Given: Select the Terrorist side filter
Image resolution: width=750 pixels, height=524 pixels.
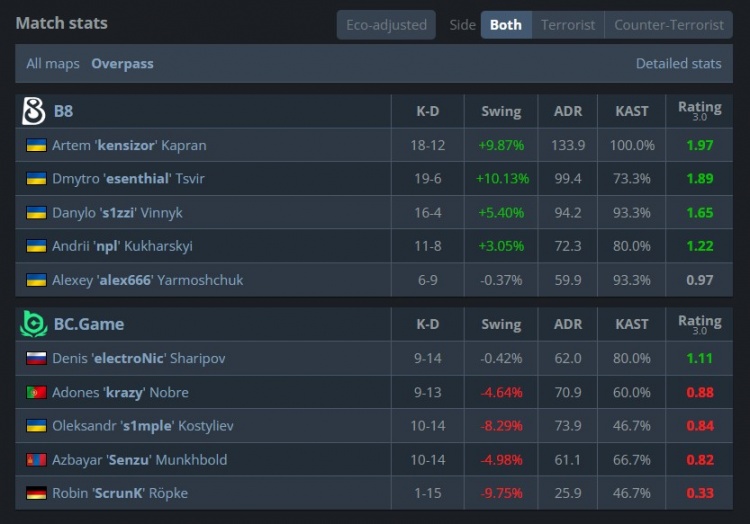Looking at the screenshot, I should click(x=568, y=25).
